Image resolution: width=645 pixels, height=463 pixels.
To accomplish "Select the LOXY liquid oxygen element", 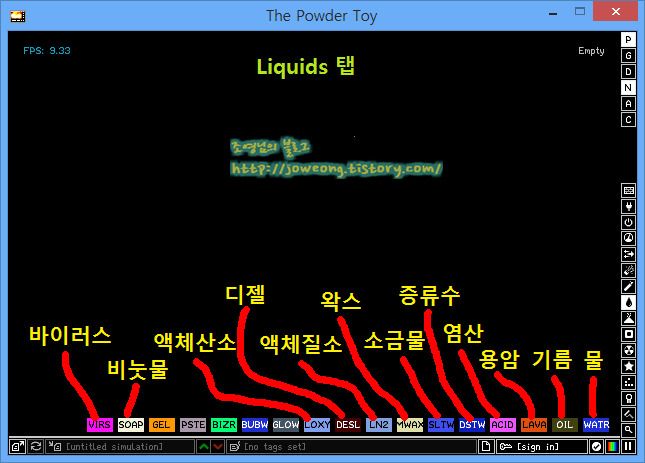I will pyautogui.click(x=317, y=424).
